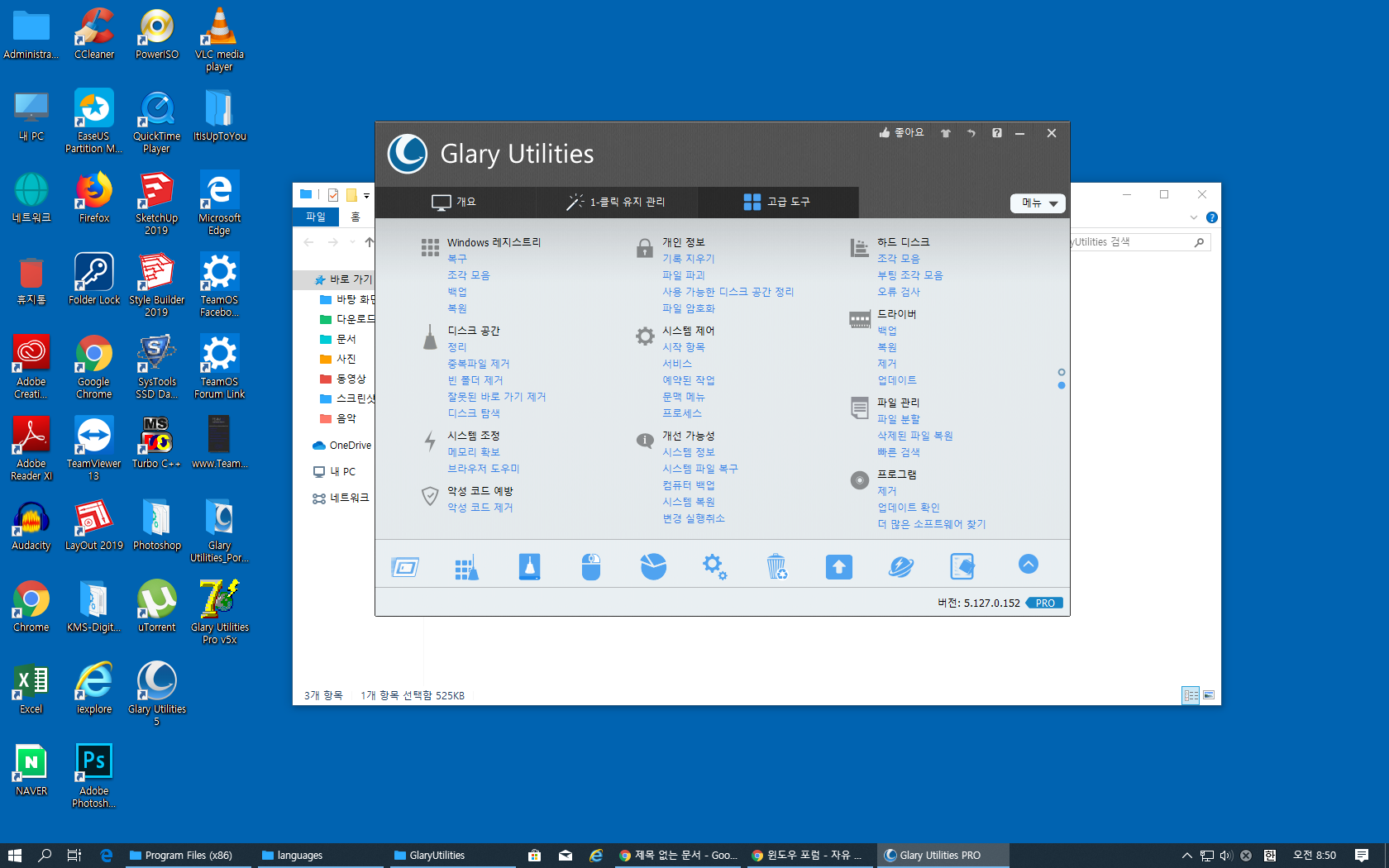Click the PRO badge next to version
Screen dimensions: 1389x868
click(x=1045, y=603)
